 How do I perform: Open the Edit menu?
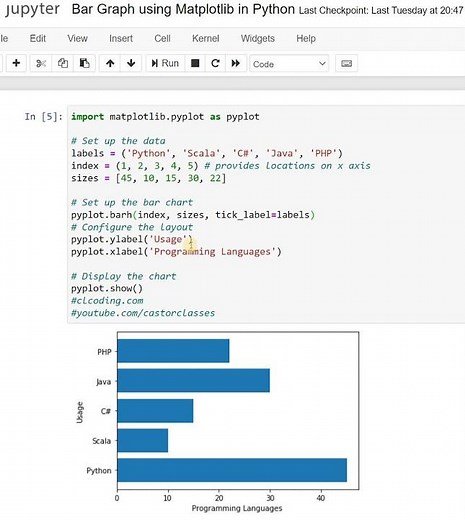pyautogui.click(x=38, y=38)
